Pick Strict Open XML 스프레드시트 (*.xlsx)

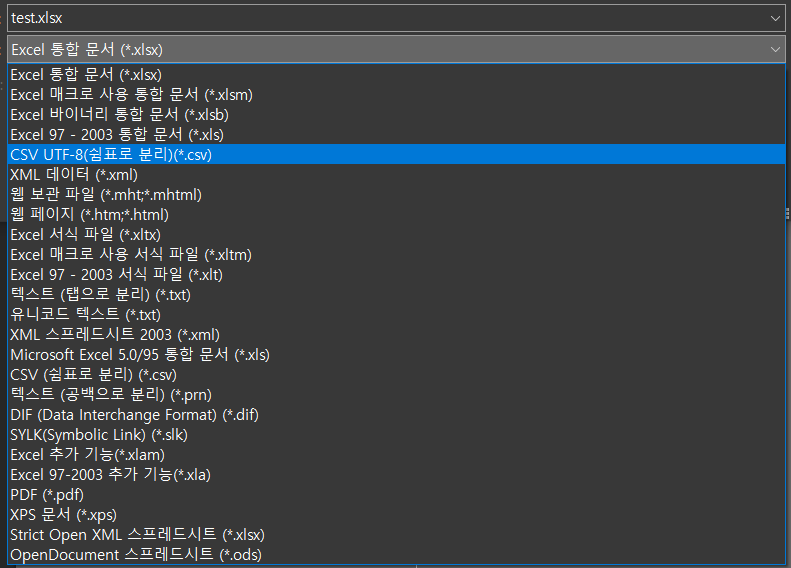(397, 535)
